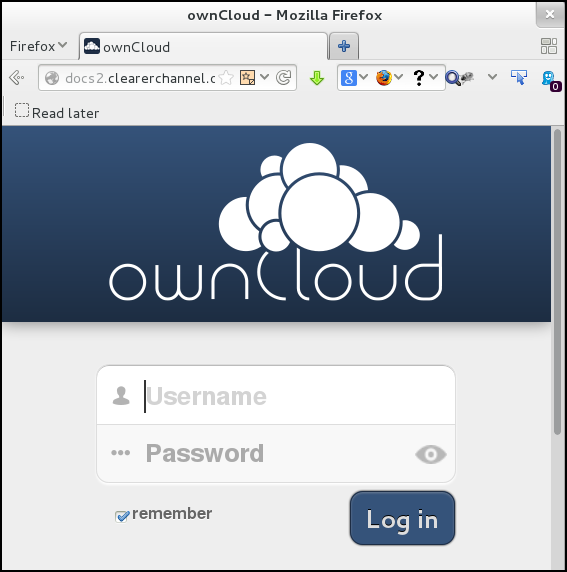Image resolution: width=567 pixels, height=572 pixels.
Task: Expand the bookmarks dropdown arrow in URL bar
Action: [265, 77]
